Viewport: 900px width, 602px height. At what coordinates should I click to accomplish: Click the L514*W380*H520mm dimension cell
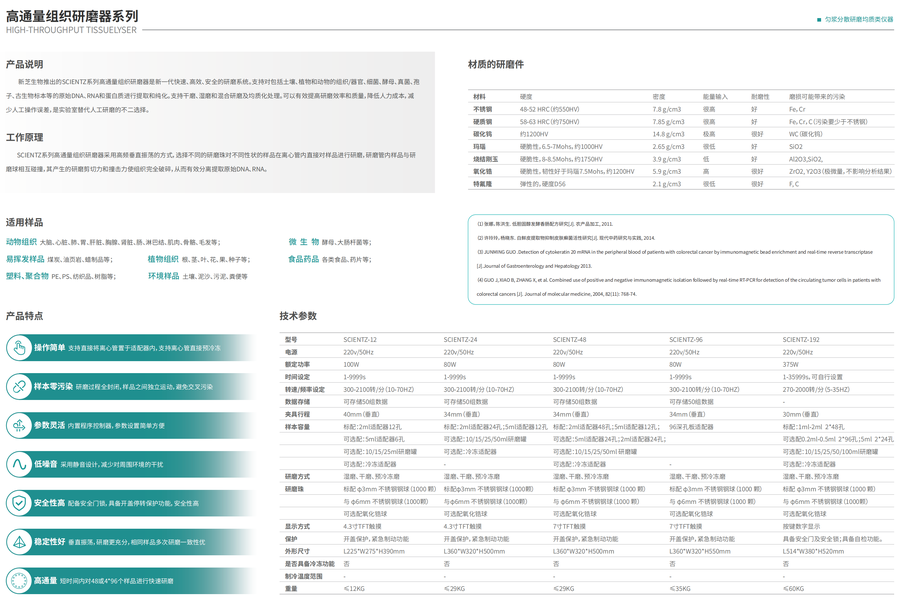tap(813, 551)
